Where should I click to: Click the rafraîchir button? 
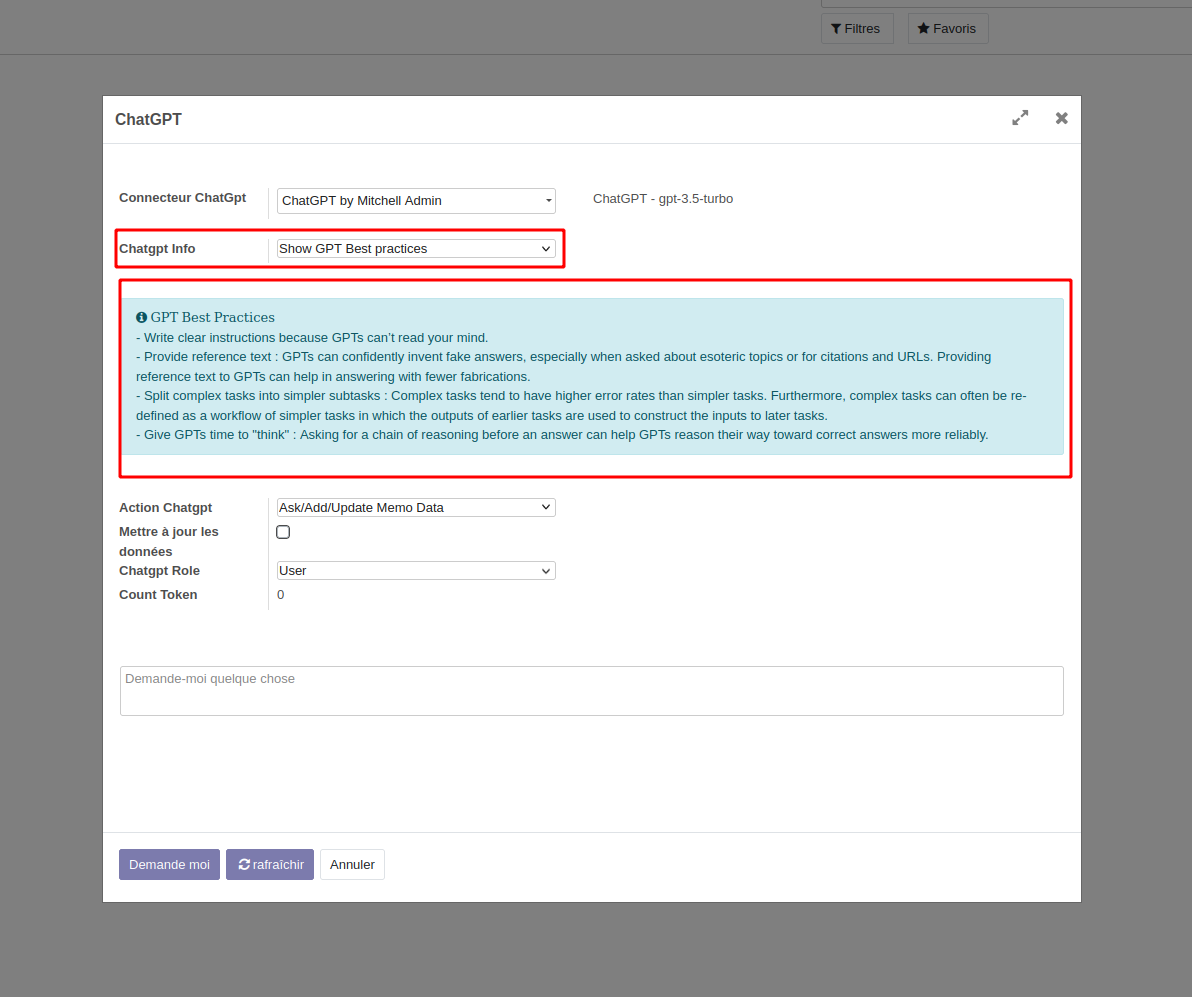[270, 865]
